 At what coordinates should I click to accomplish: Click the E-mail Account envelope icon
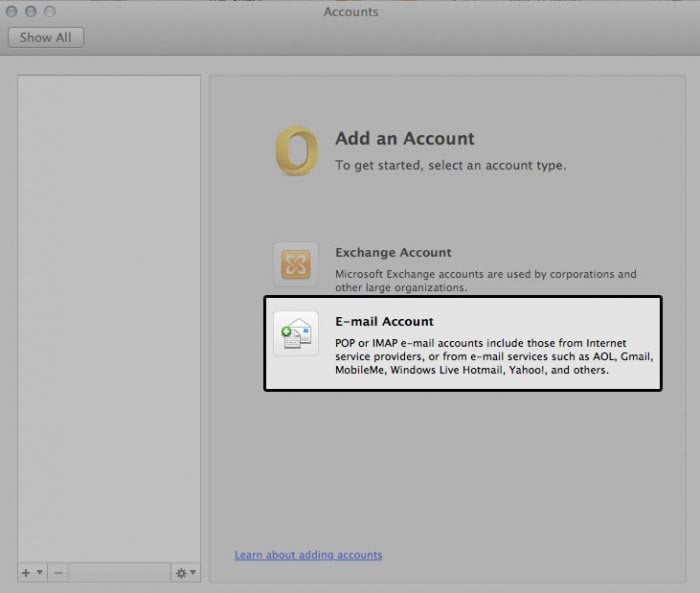click(x=296, y=334)
